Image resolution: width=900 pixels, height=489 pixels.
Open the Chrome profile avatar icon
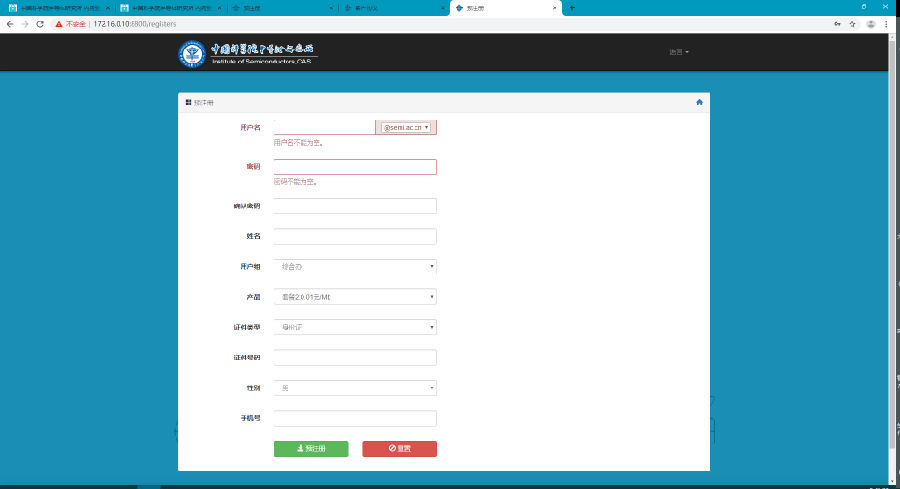coord(871,23)
